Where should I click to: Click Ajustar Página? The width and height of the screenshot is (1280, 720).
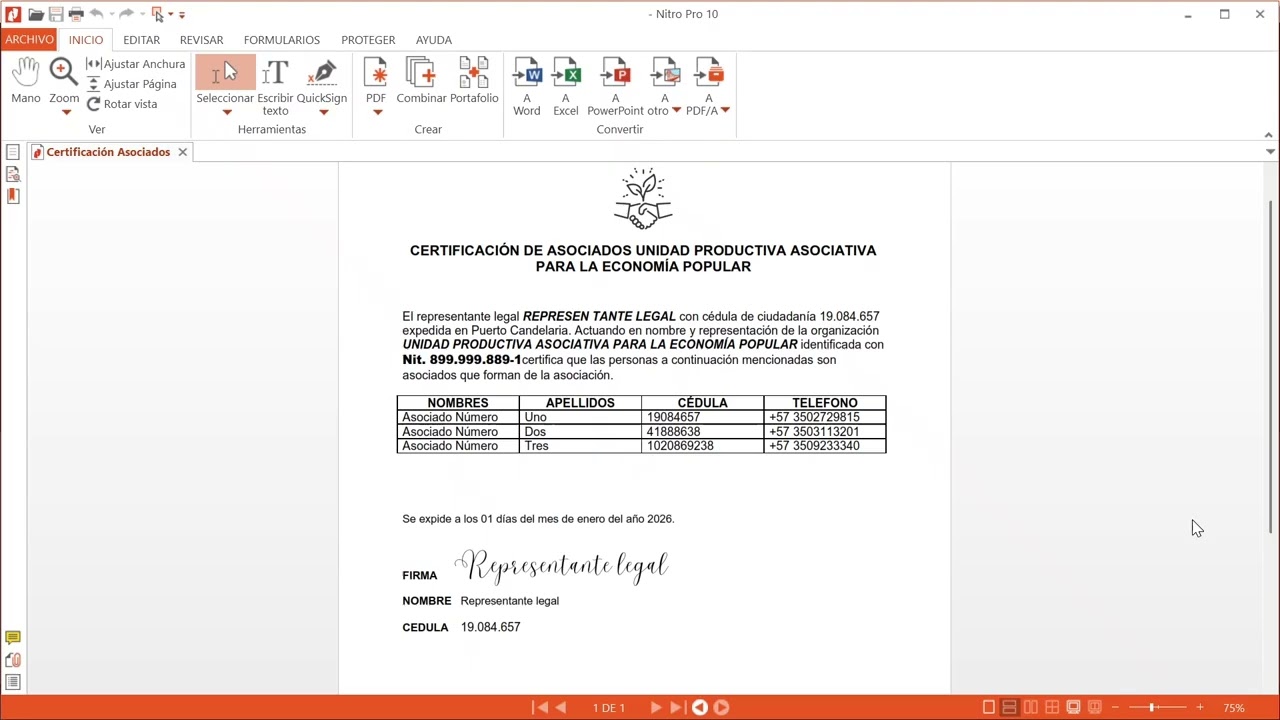(x=132, y=84)
